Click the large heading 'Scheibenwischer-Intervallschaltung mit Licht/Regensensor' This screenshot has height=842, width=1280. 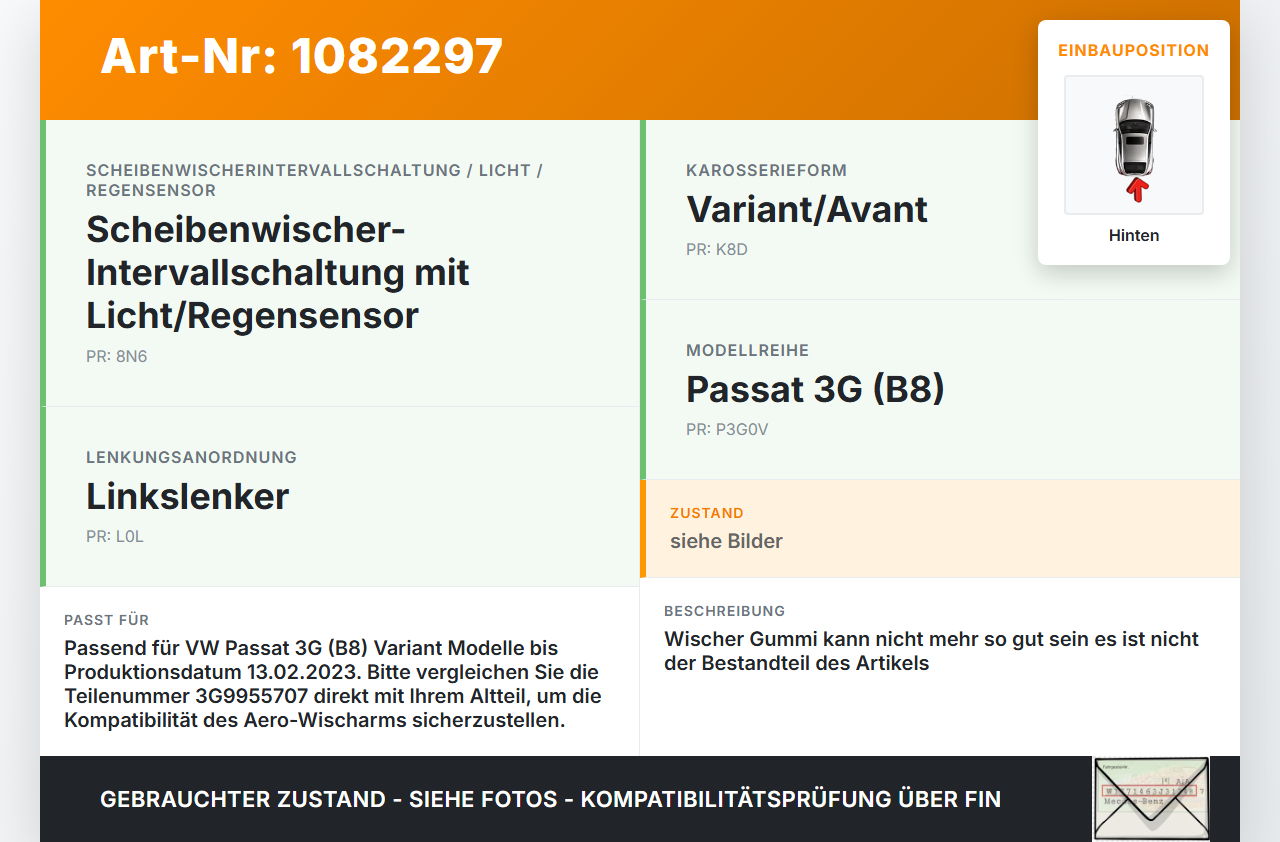pyautogui.click(x=278, y=272)
